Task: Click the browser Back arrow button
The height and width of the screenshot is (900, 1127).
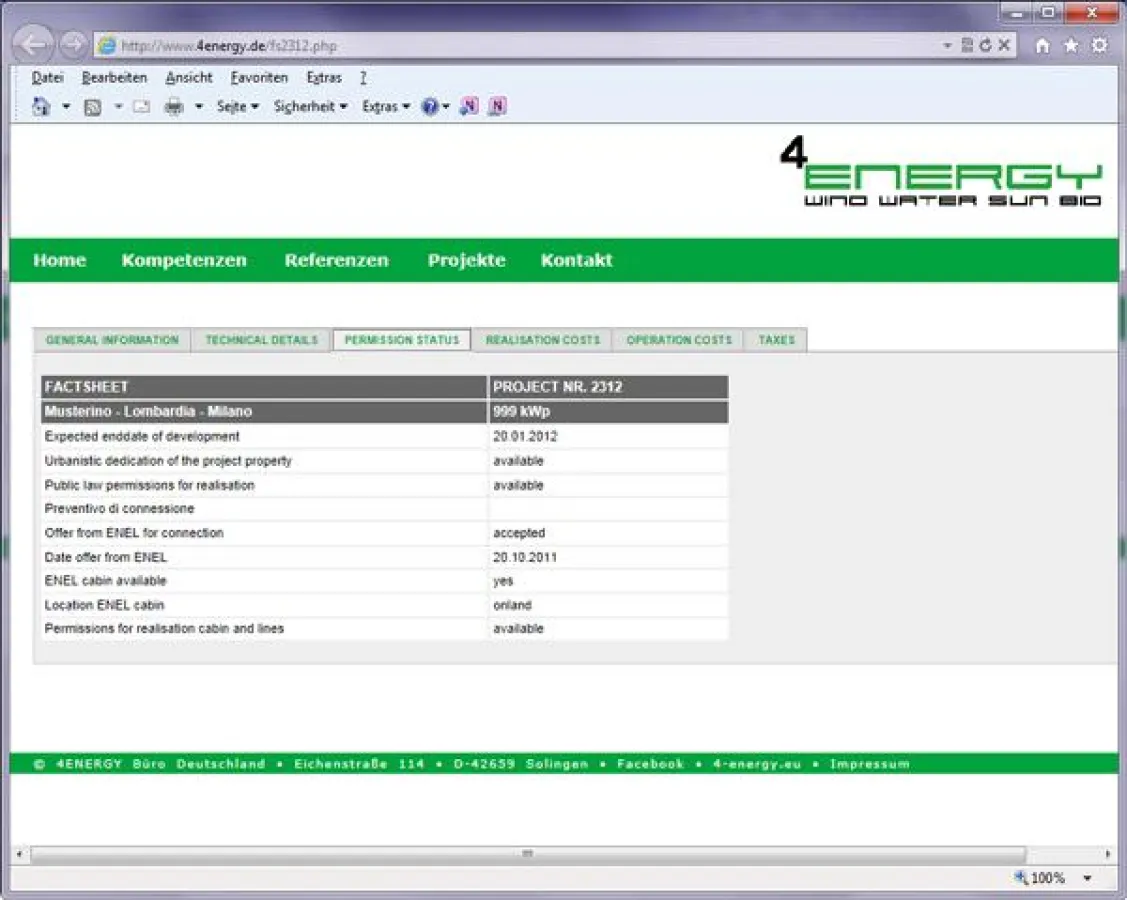Action: pos(35,45)
